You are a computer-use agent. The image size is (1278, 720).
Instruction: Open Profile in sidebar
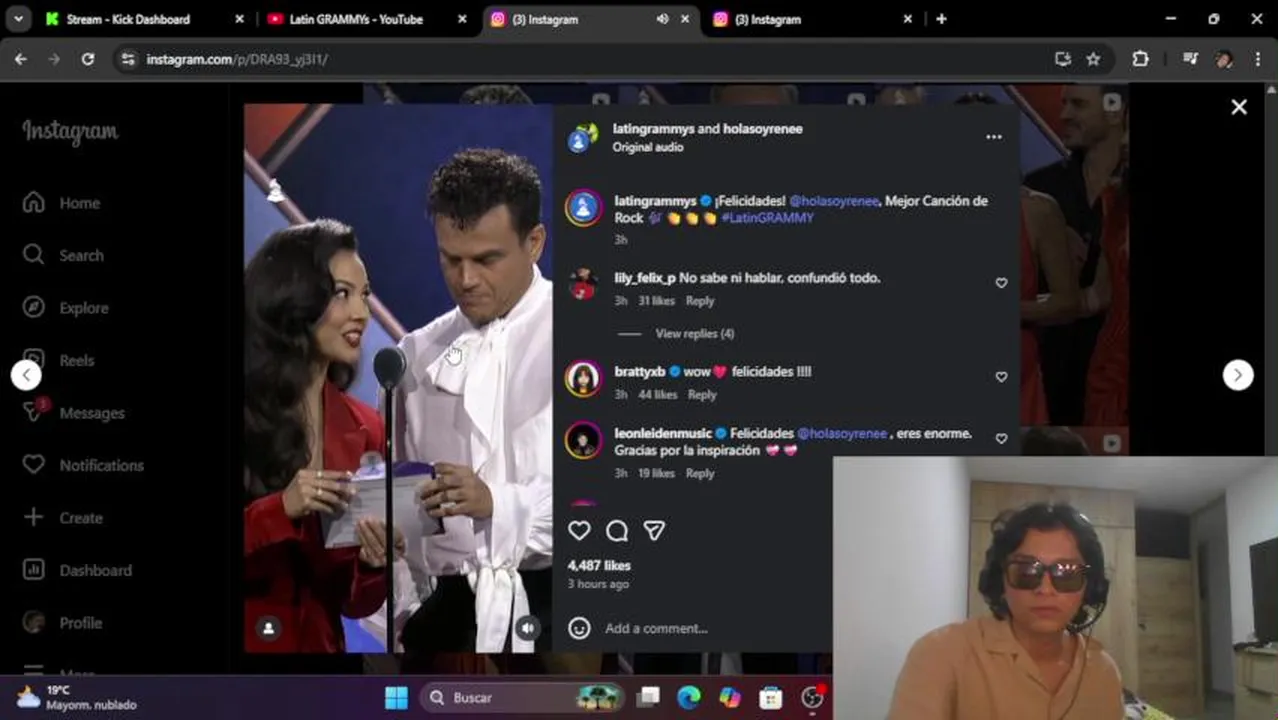(63, 623)
